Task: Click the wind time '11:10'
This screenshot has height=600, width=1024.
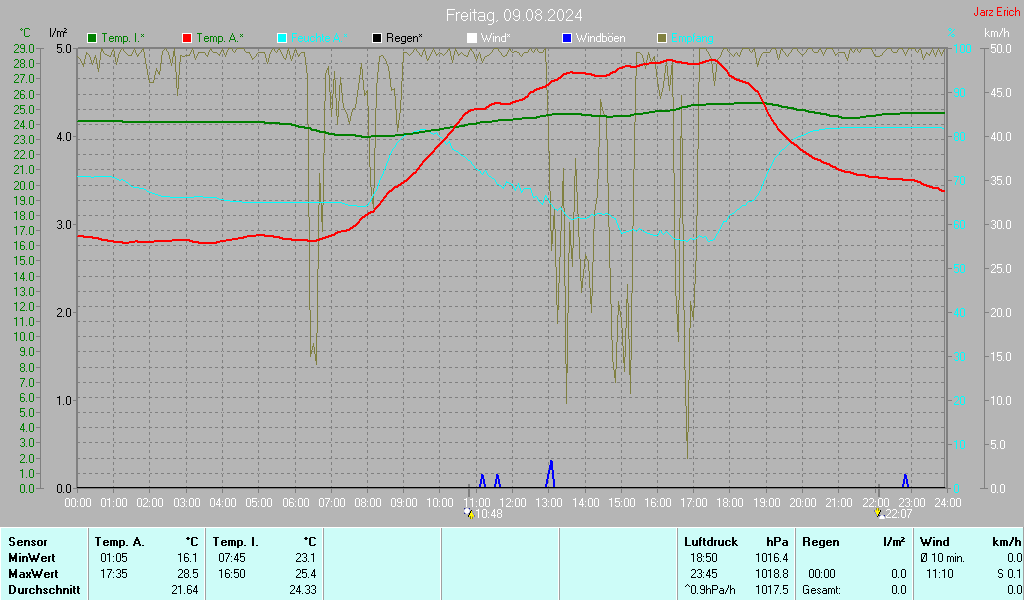Action: click(x=940, y=574)
